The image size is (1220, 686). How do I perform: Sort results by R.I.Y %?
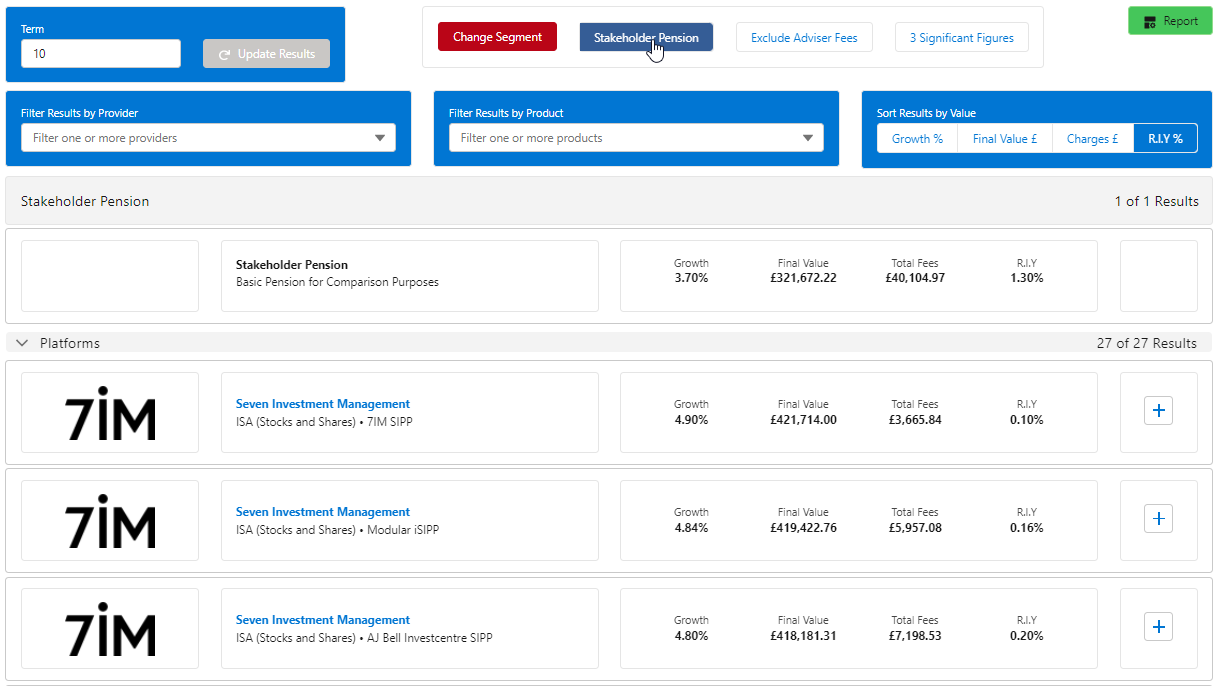pyautogui.click(x=1165, y=139)
